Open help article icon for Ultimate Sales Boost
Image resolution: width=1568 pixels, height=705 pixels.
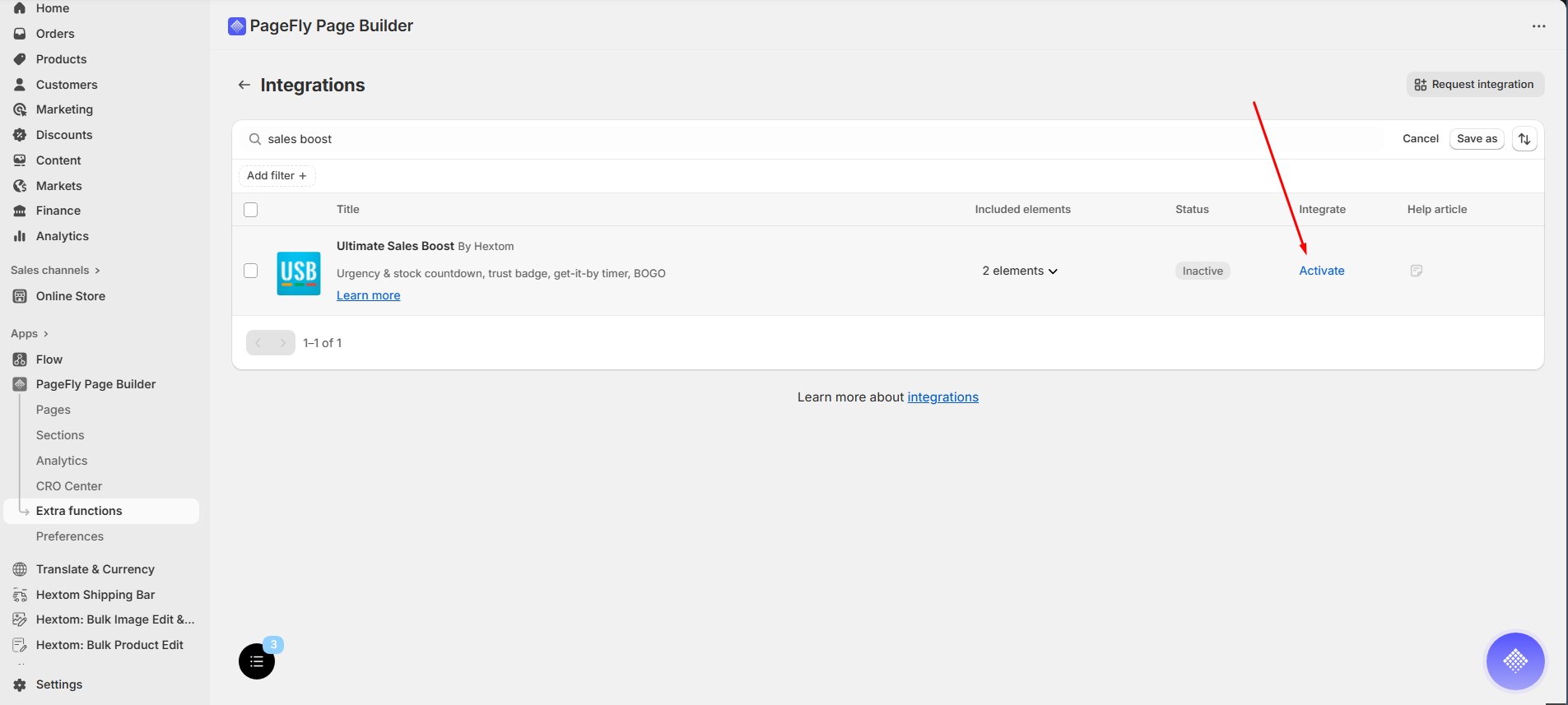[x=1417, y=271]
